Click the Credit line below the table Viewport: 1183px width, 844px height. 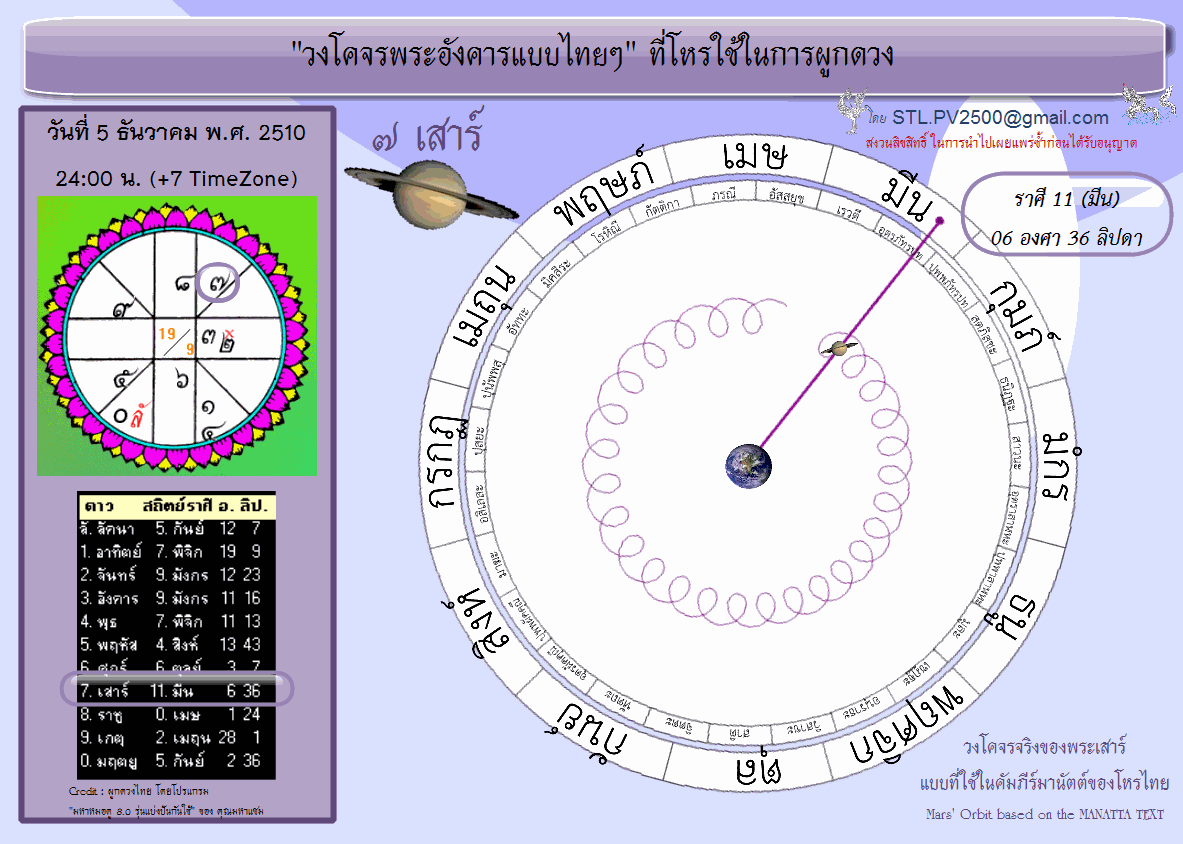138,790
